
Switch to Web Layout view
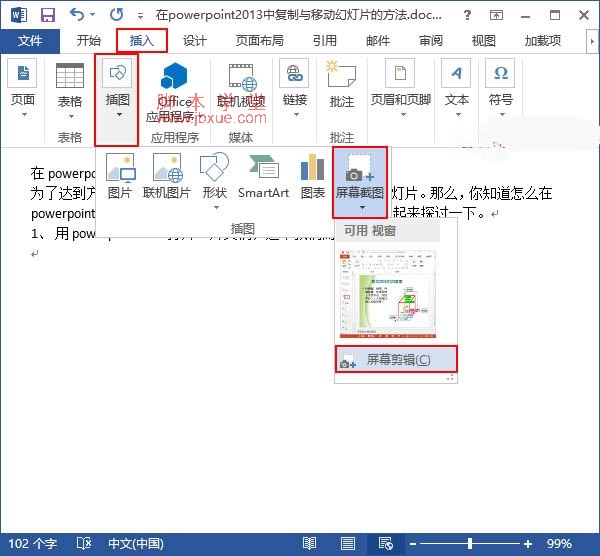(386, 543)
